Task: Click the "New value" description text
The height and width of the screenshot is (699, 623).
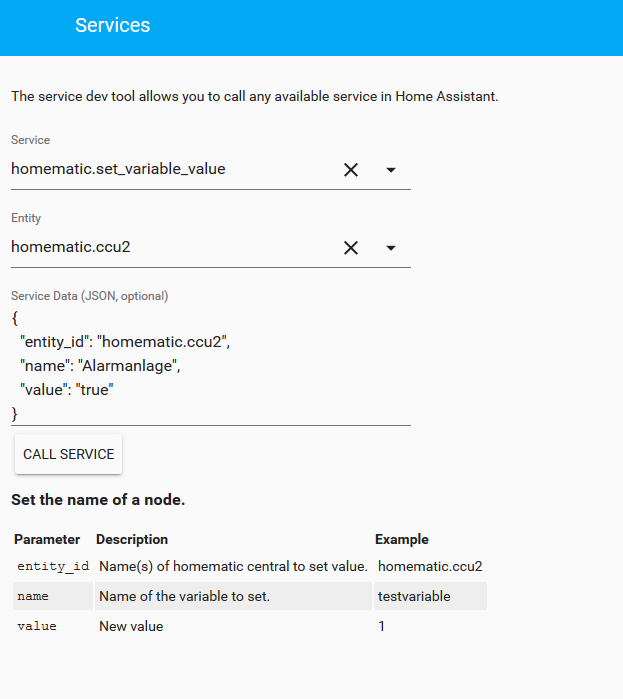Action: pyautogui.click(x=131, y=627)
